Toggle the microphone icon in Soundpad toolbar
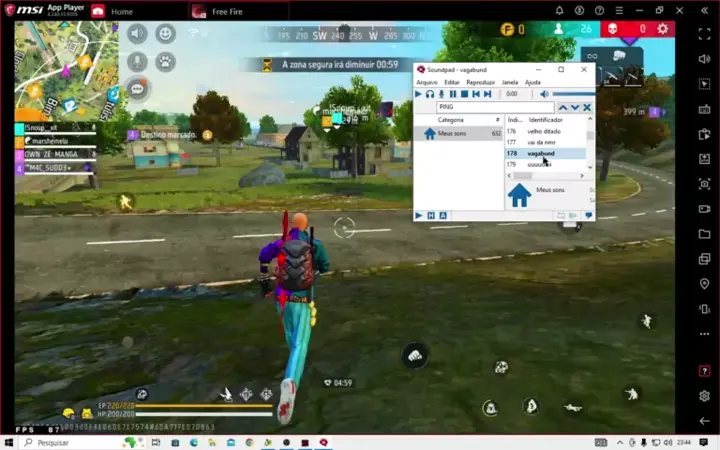720x450 pixels. click(441, 94)
